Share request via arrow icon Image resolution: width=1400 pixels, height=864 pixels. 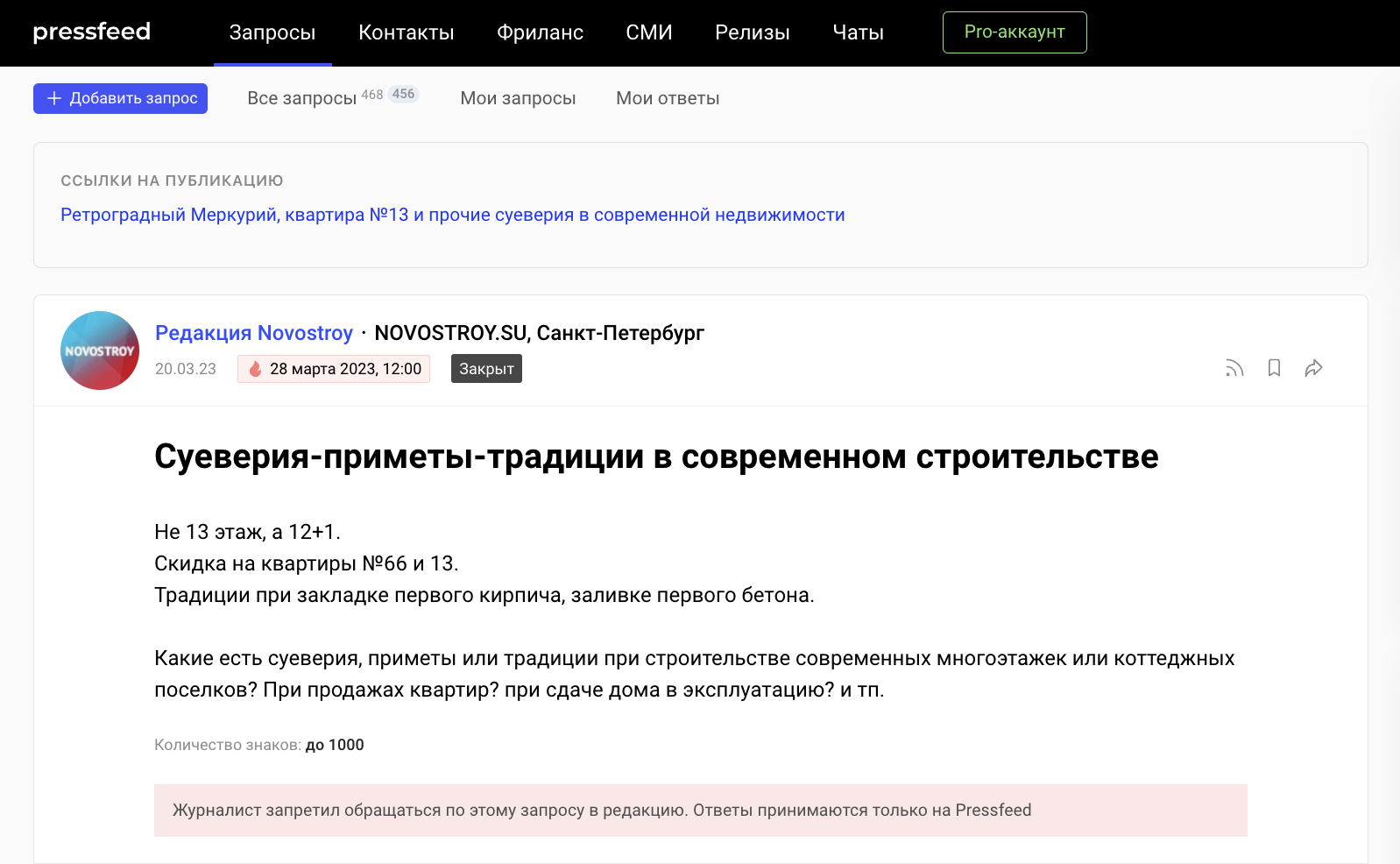(x=1313, y=368)
